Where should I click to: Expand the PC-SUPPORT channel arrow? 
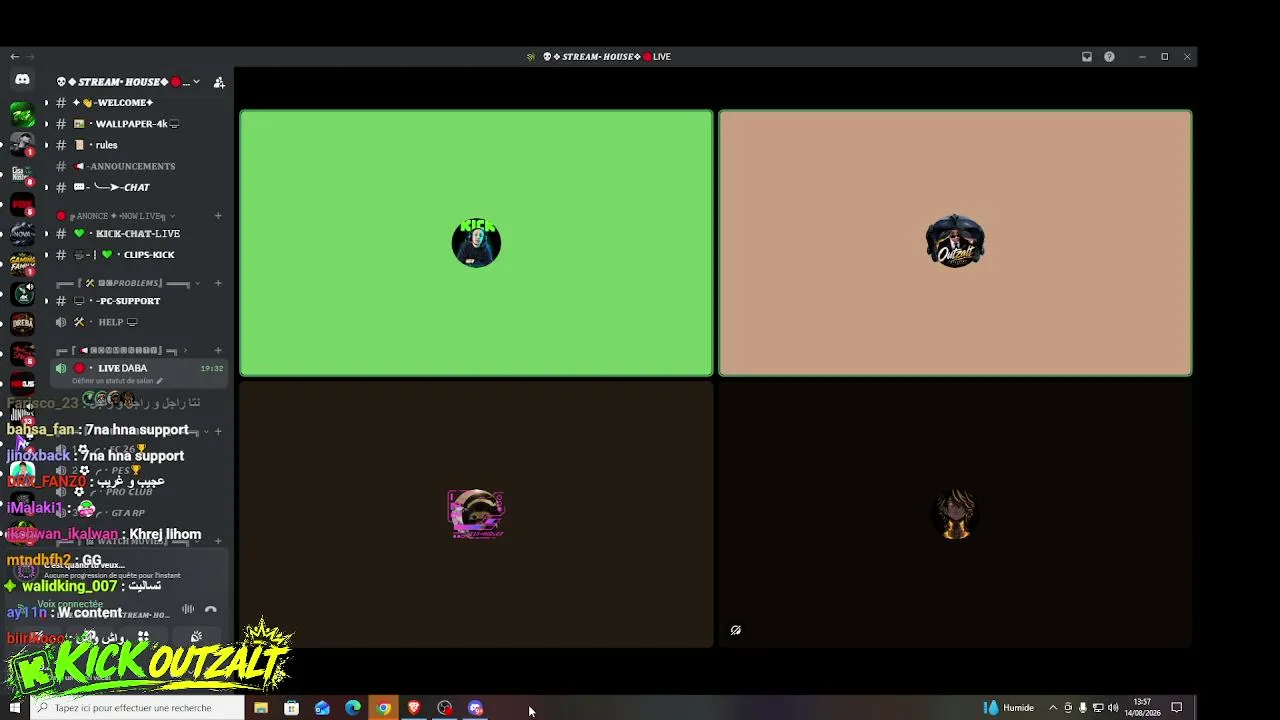point(46,301)
